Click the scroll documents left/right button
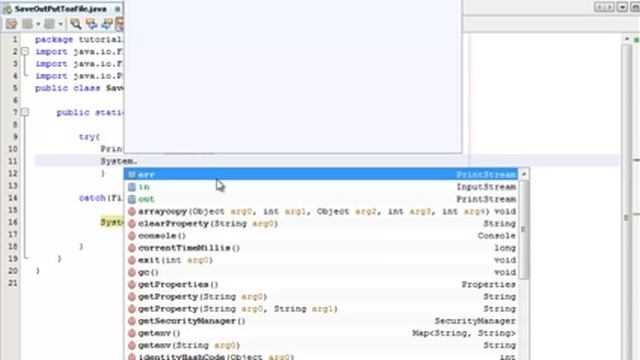Viewport: 640px width, 360px height. tap(604, 7)
